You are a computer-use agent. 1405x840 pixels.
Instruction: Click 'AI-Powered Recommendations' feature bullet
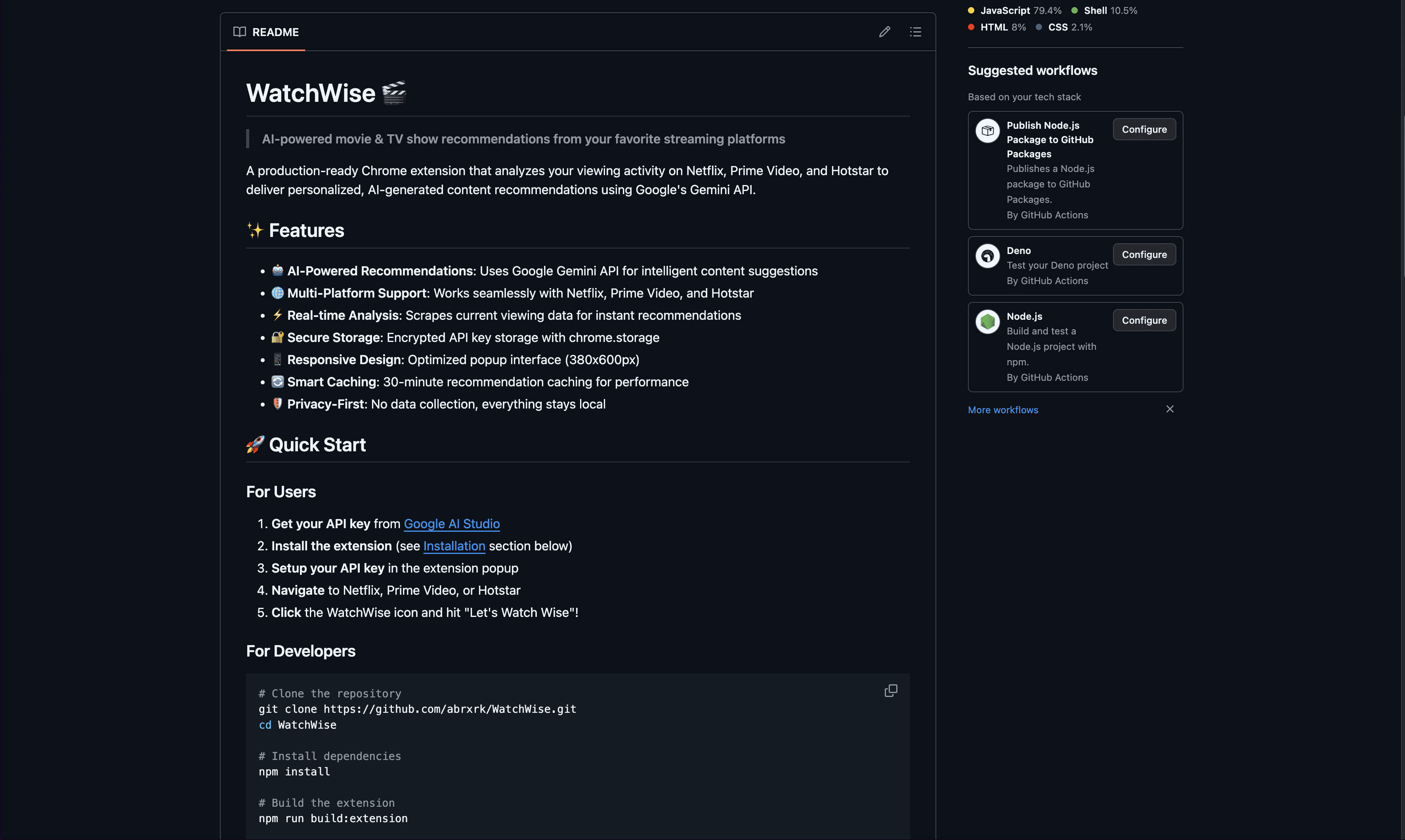[x=544, y=271]
